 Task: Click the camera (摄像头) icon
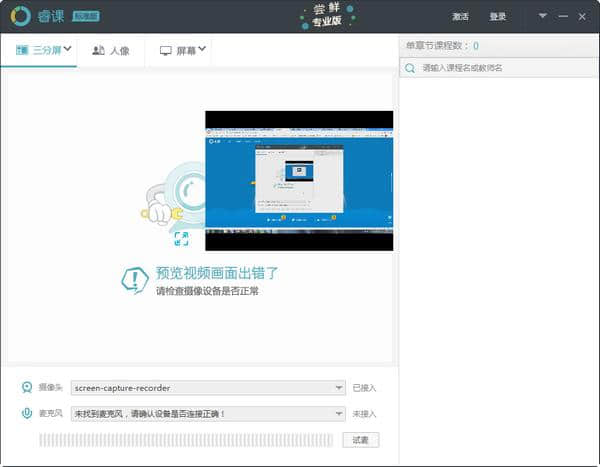pos(27,387)
